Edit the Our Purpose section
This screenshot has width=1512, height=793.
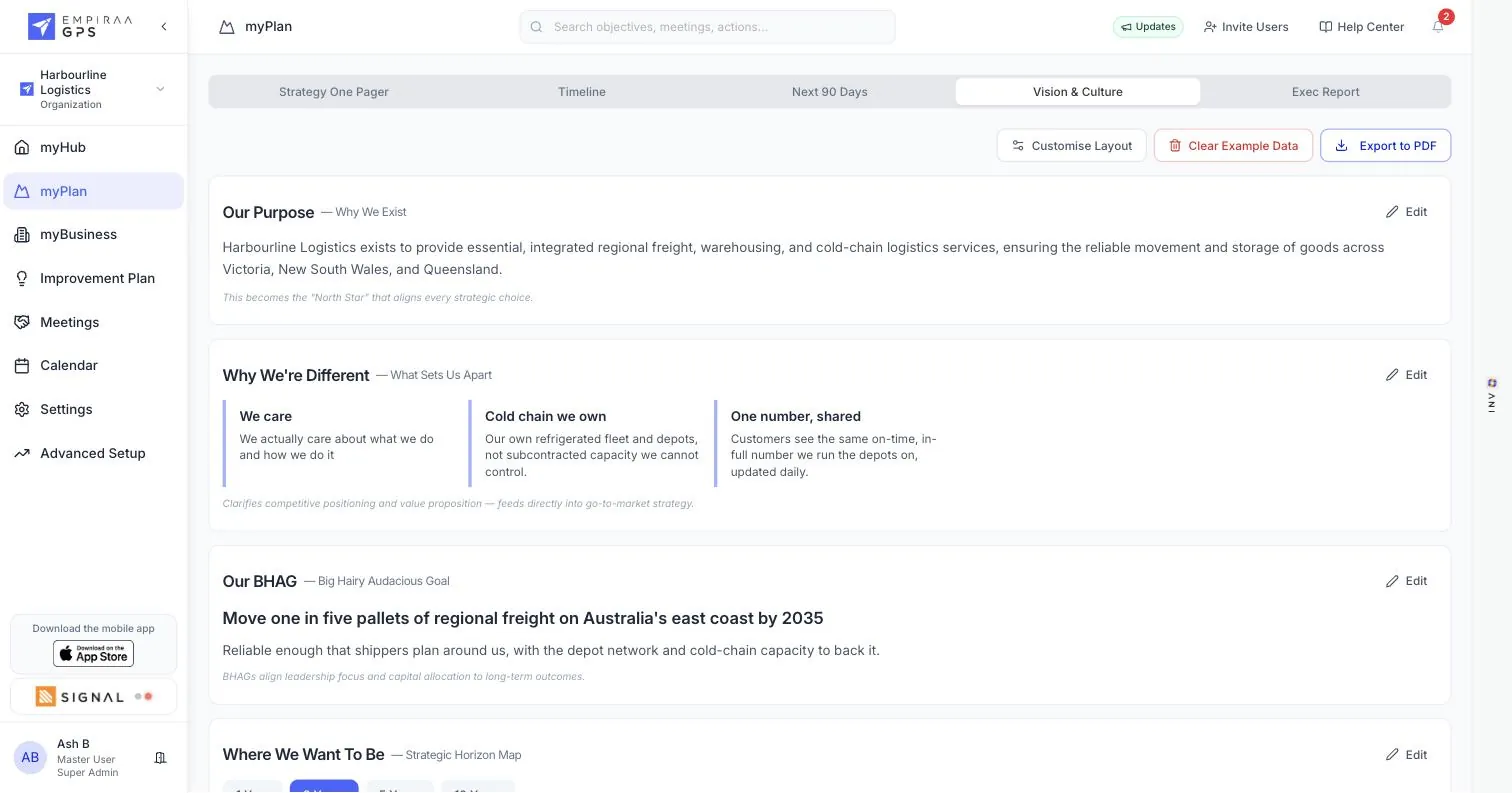click(1406, 212)
